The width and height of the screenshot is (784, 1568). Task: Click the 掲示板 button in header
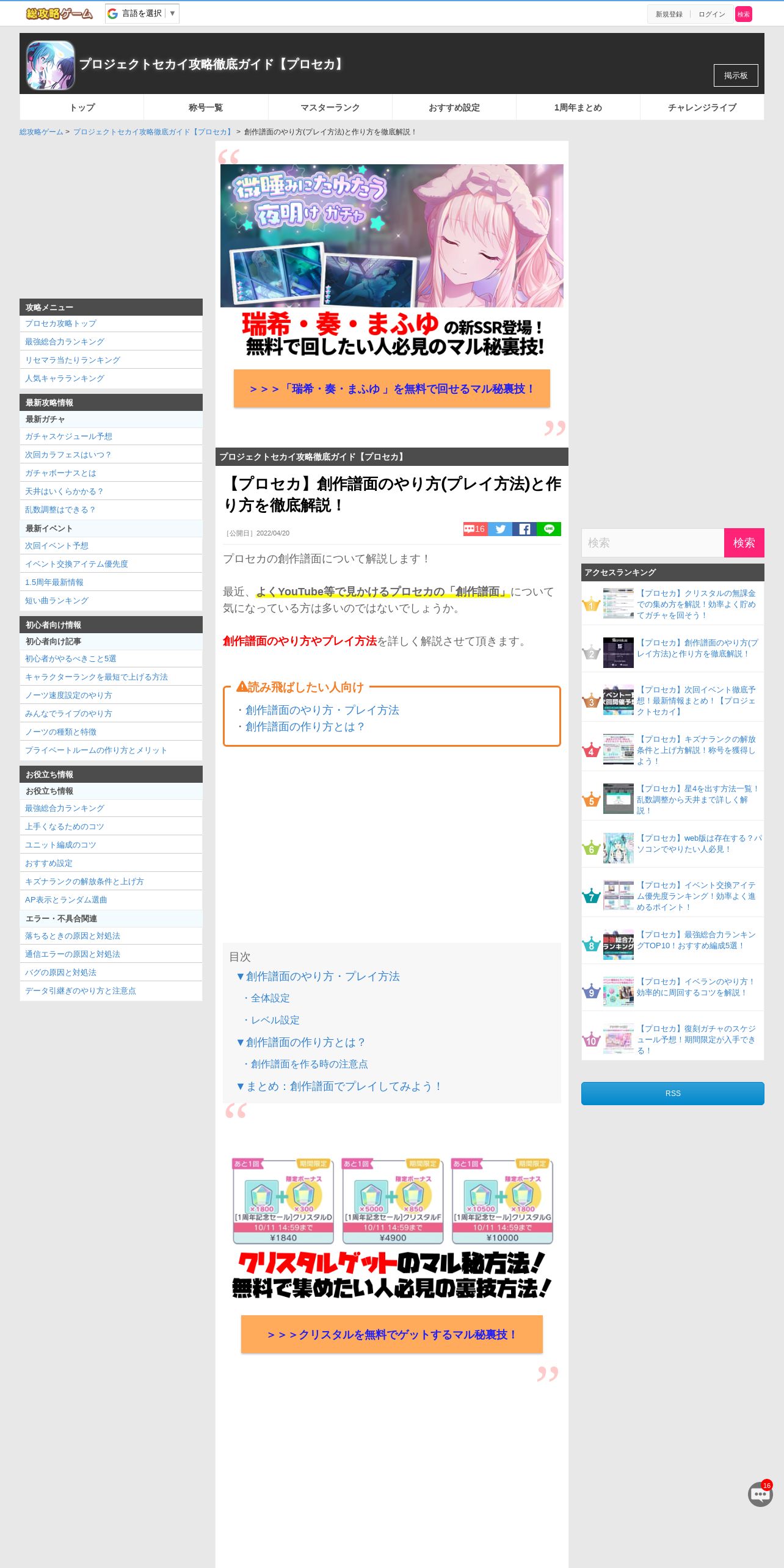(736, 76)
